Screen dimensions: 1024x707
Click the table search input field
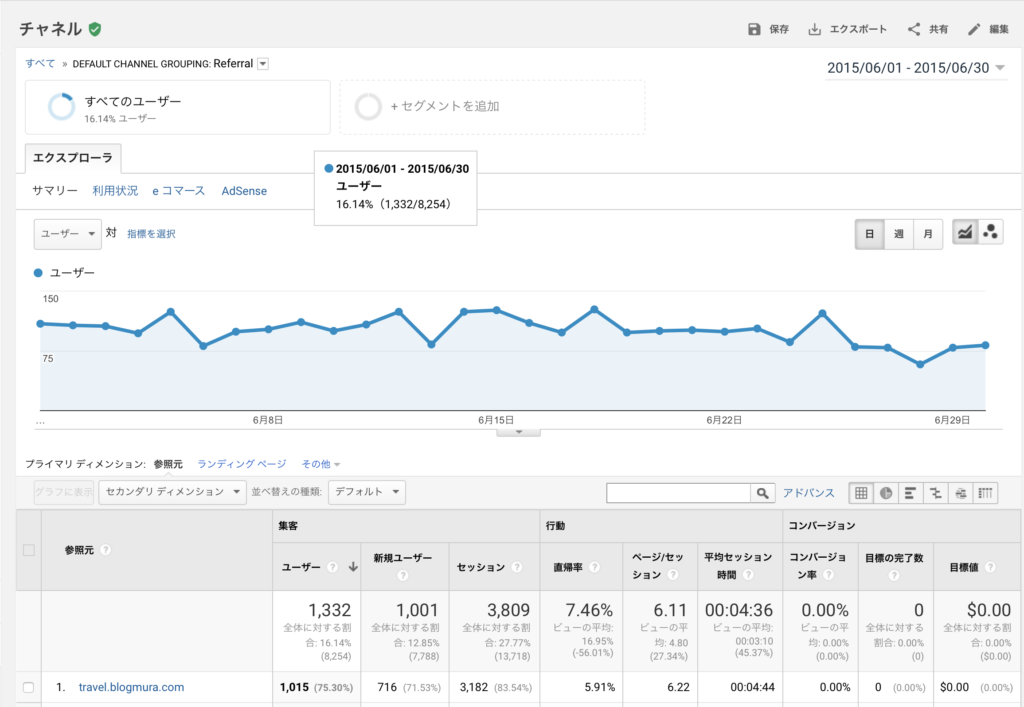678,493
